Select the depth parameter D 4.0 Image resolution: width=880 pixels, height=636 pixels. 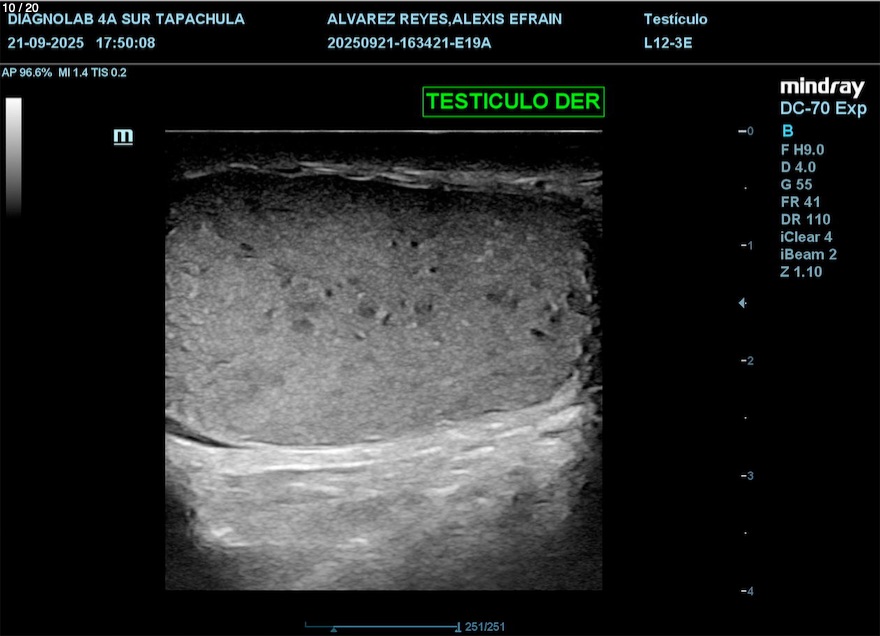tap(800, 167)
